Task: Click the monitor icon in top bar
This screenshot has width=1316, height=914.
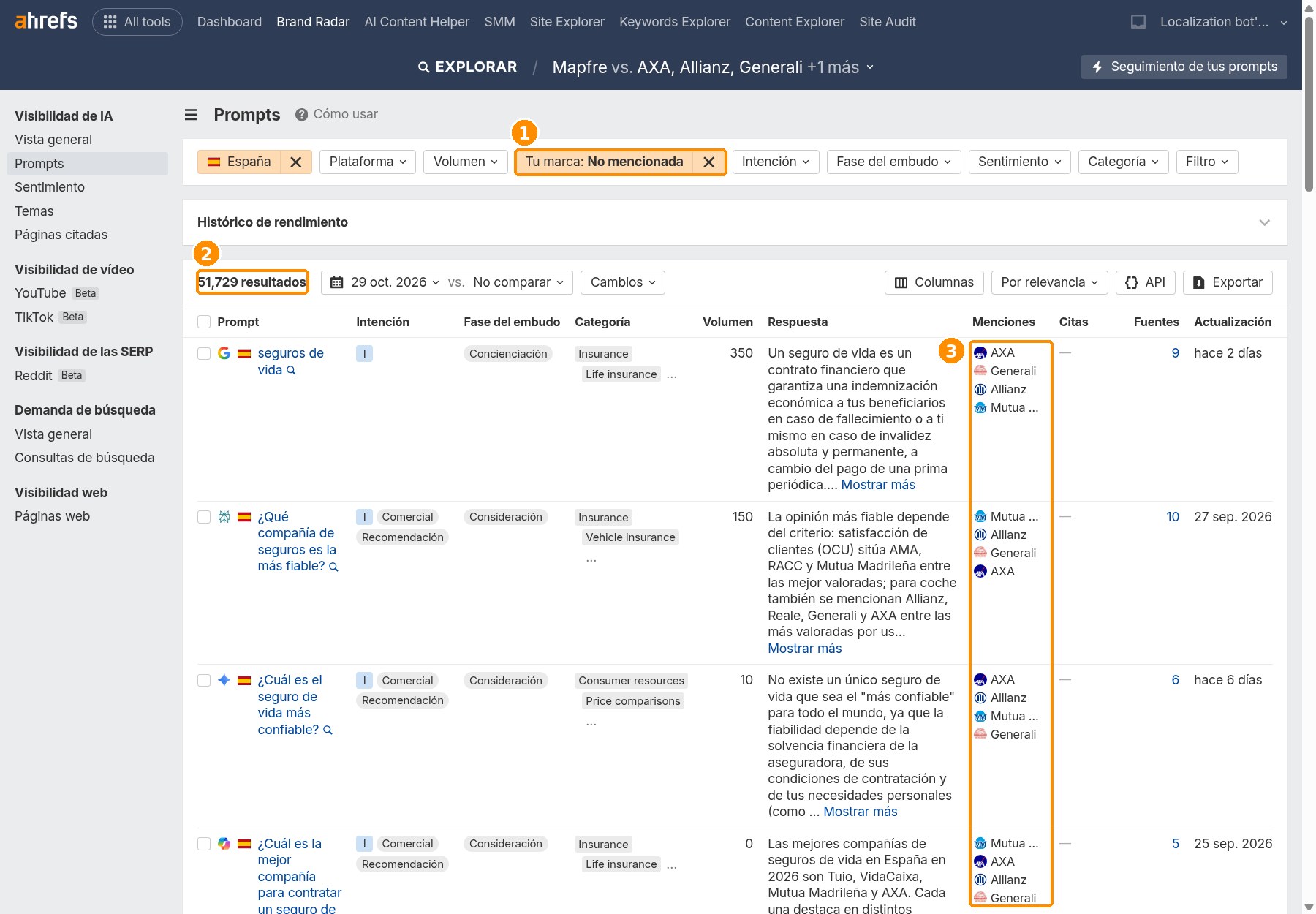Action: click(x=1138, y=22)
